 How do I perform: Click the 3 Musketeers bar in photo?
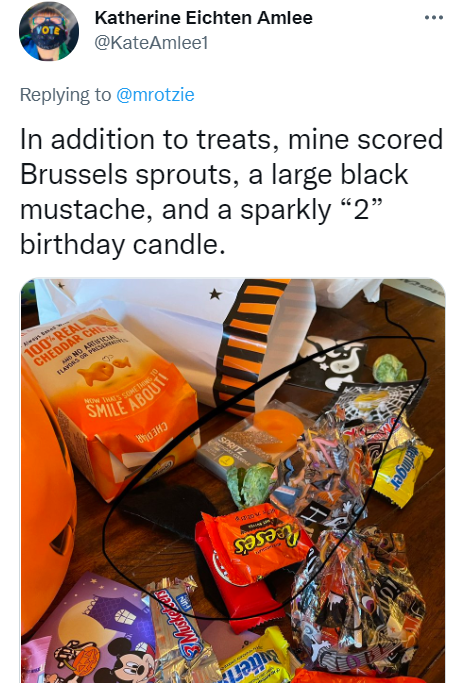pos(180,627)
